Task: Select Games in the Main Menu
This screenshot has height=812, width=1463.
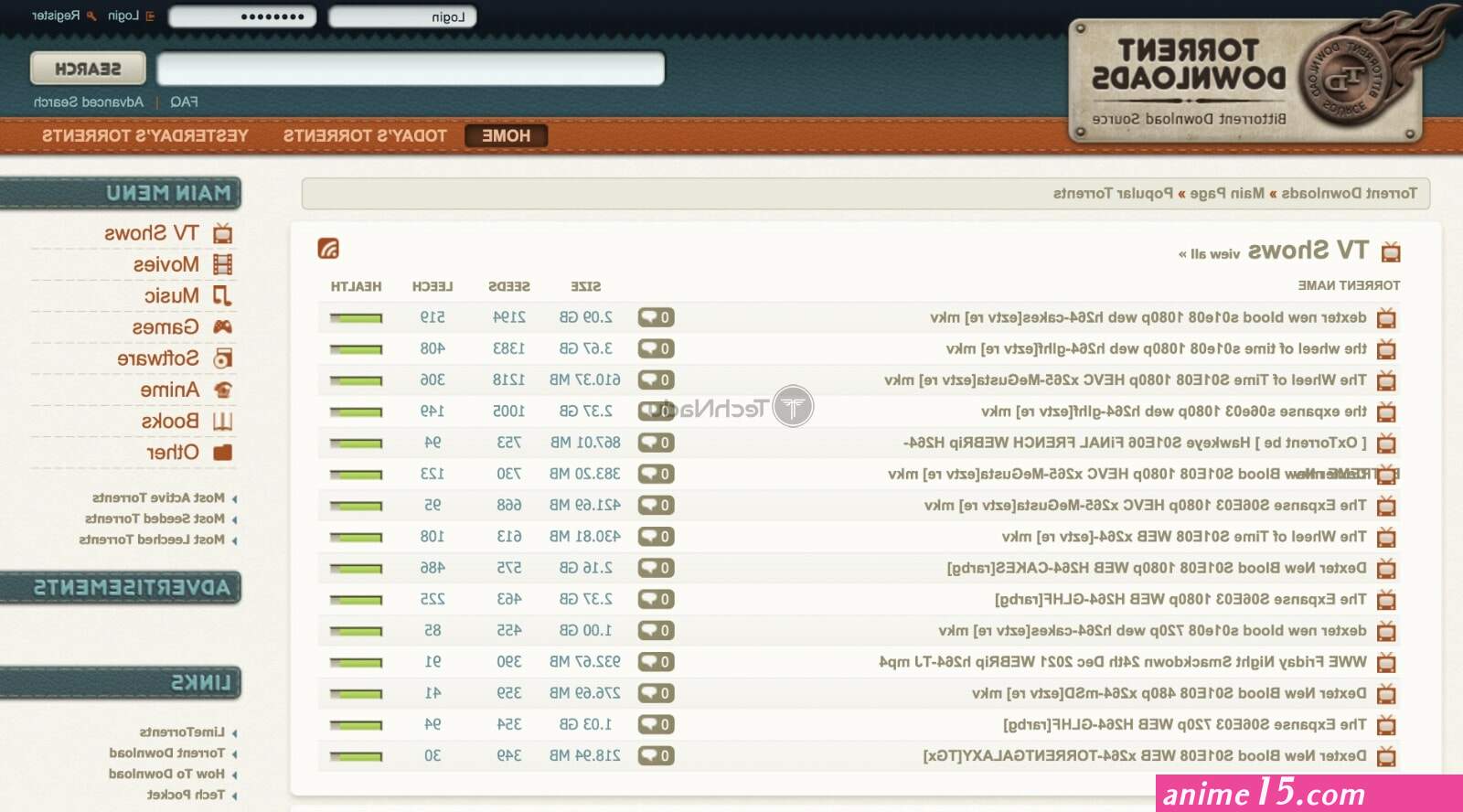Action: point(166,326)
